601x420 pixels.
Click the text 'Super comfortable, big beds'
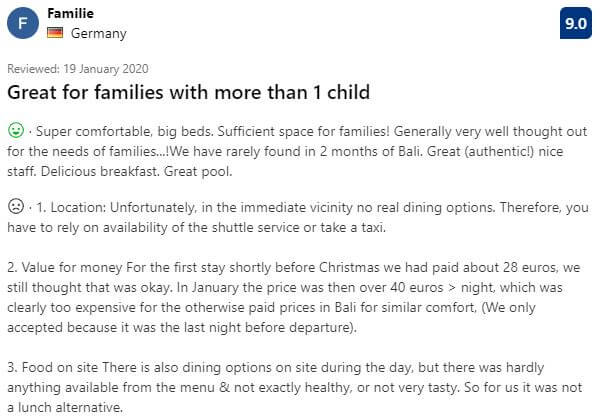pyautogui.click(x=124, y=131)
